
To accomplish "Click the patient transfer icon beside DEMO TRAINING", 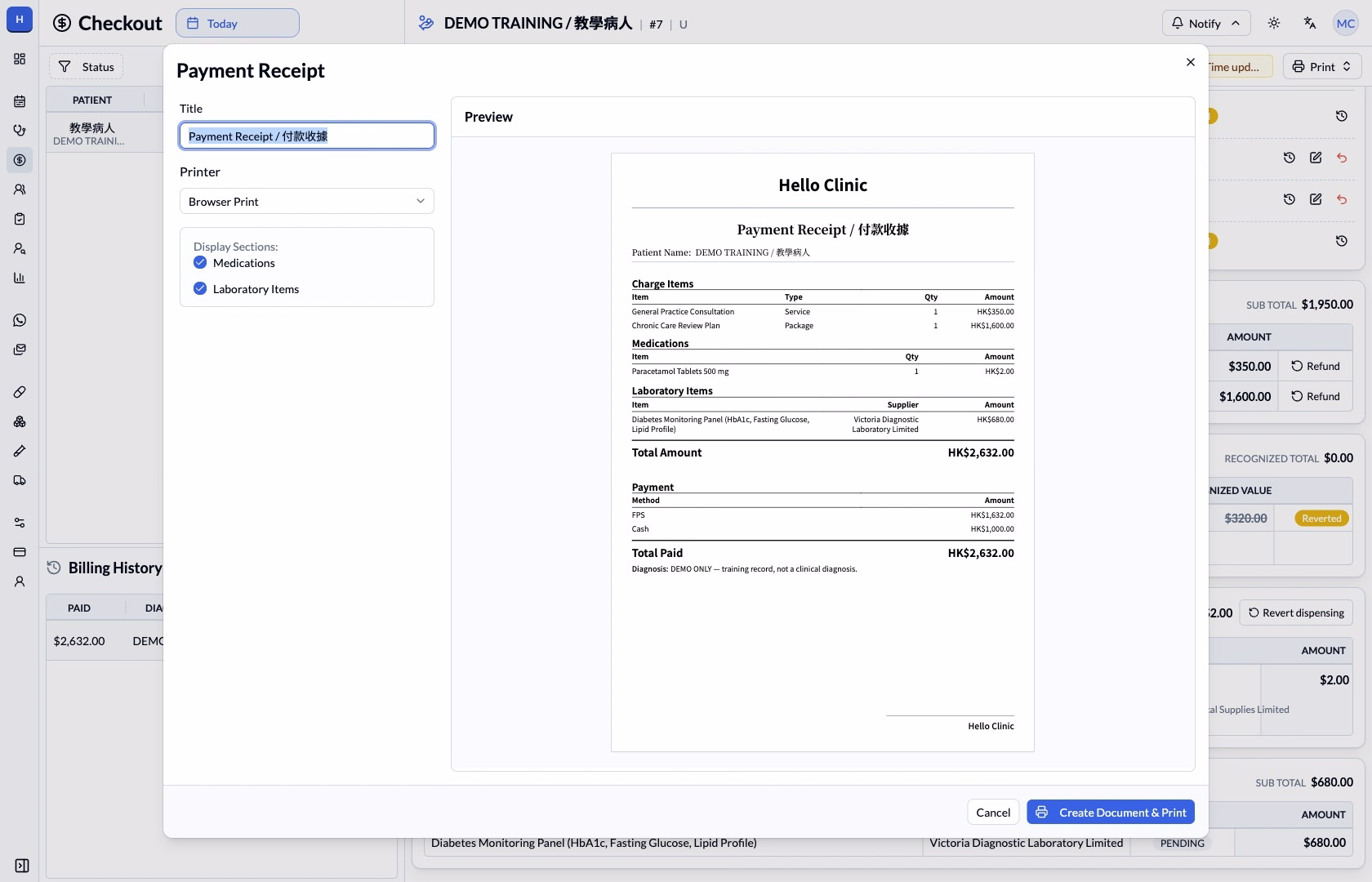I will [425, 23].
